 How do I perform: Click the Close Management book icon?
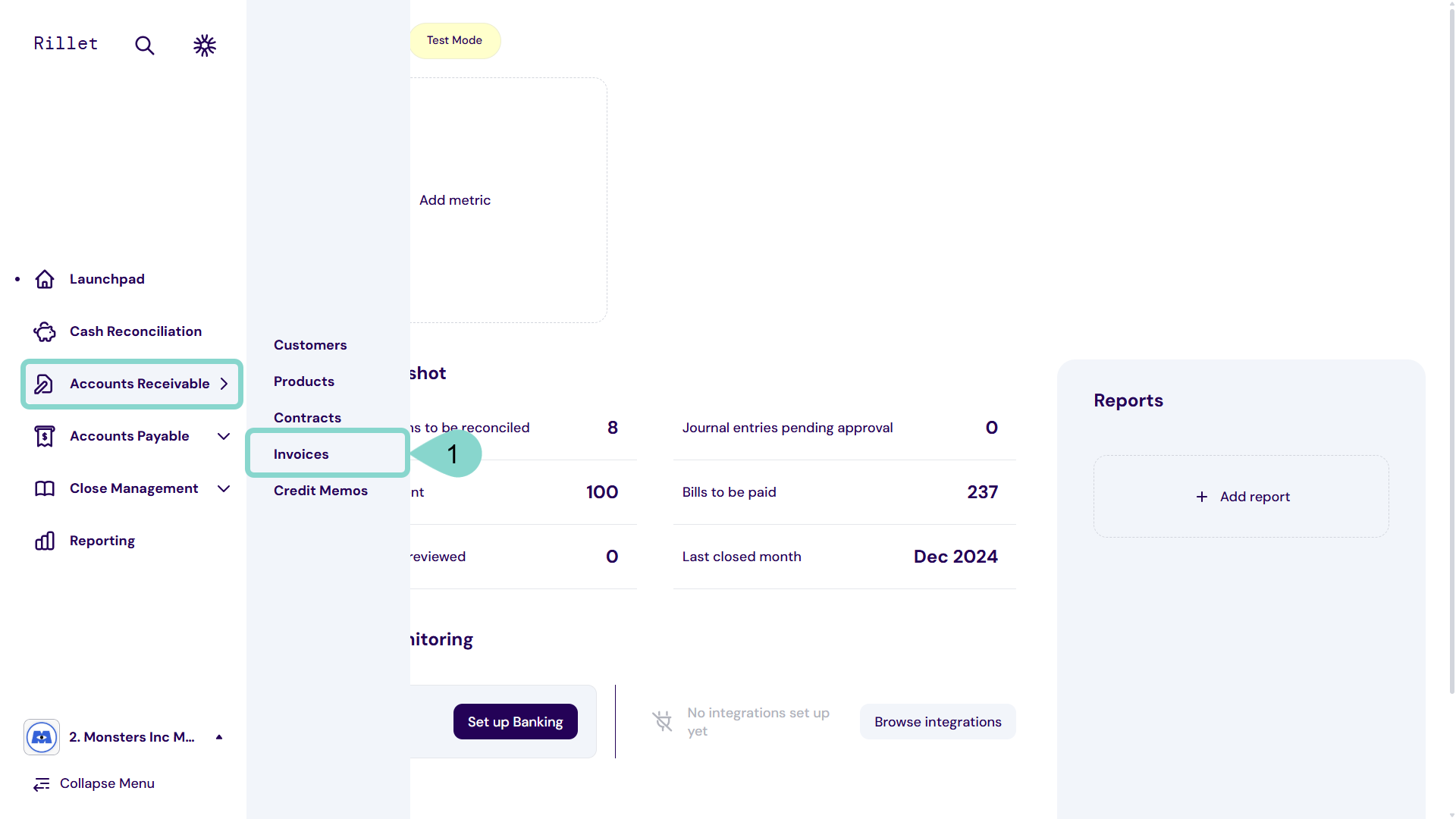pyautogui.click(x=45, y=488)
